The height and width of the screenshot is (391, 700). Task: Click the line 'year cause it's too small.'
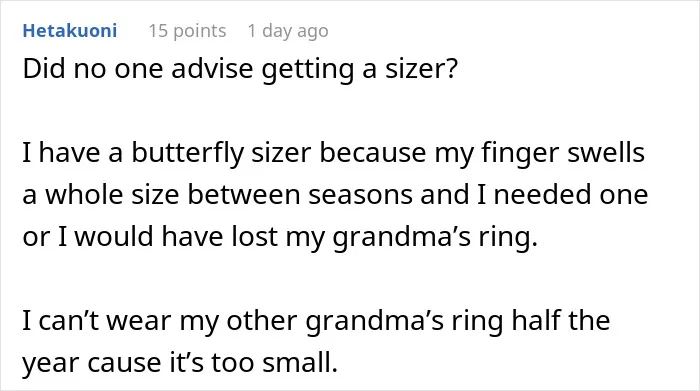tap(180, 362)
